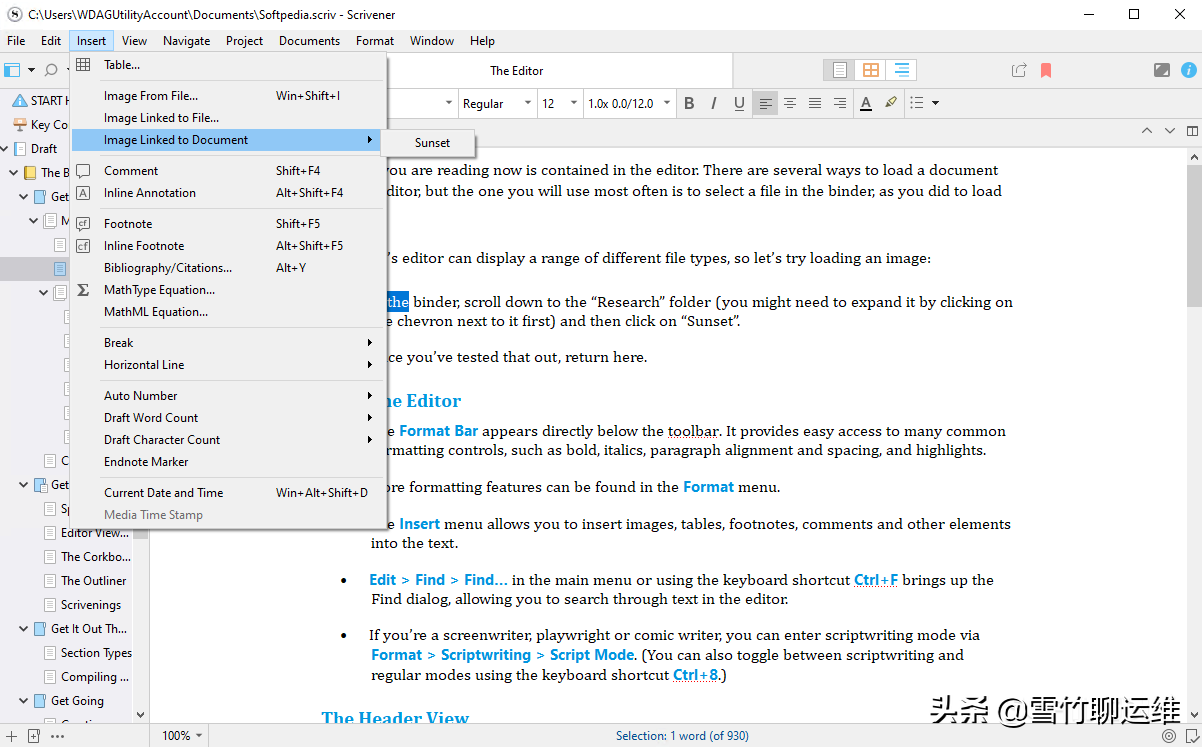Choose MathType Equation...

point(229,290)
